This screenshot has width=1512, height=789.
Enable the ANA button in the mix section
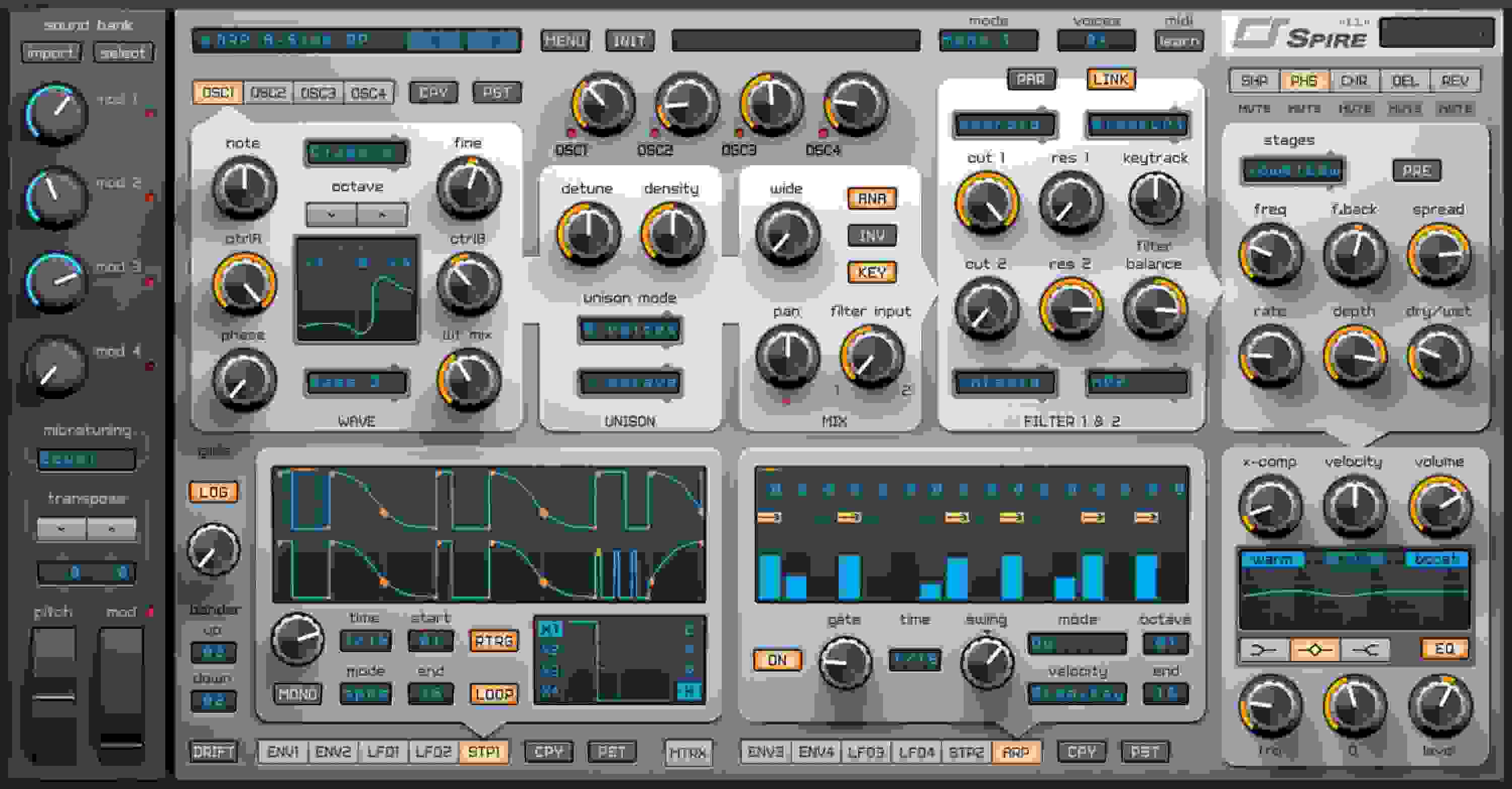[x=871, y=200]
